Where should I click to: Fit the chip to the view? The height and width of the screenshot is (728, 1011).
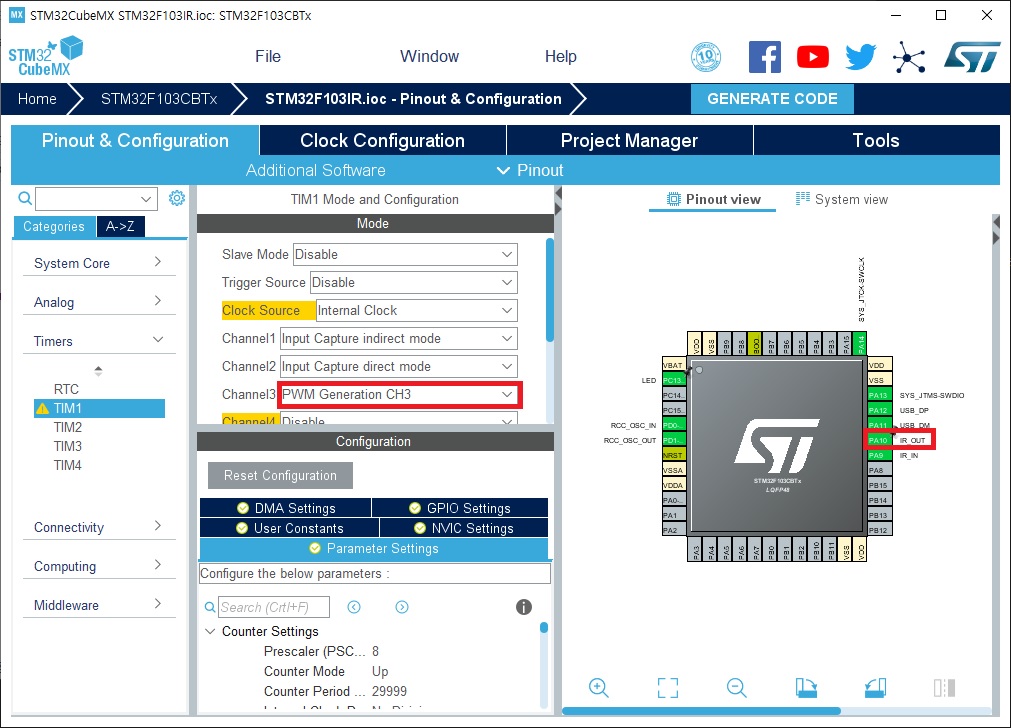click(x=667, y=687)
